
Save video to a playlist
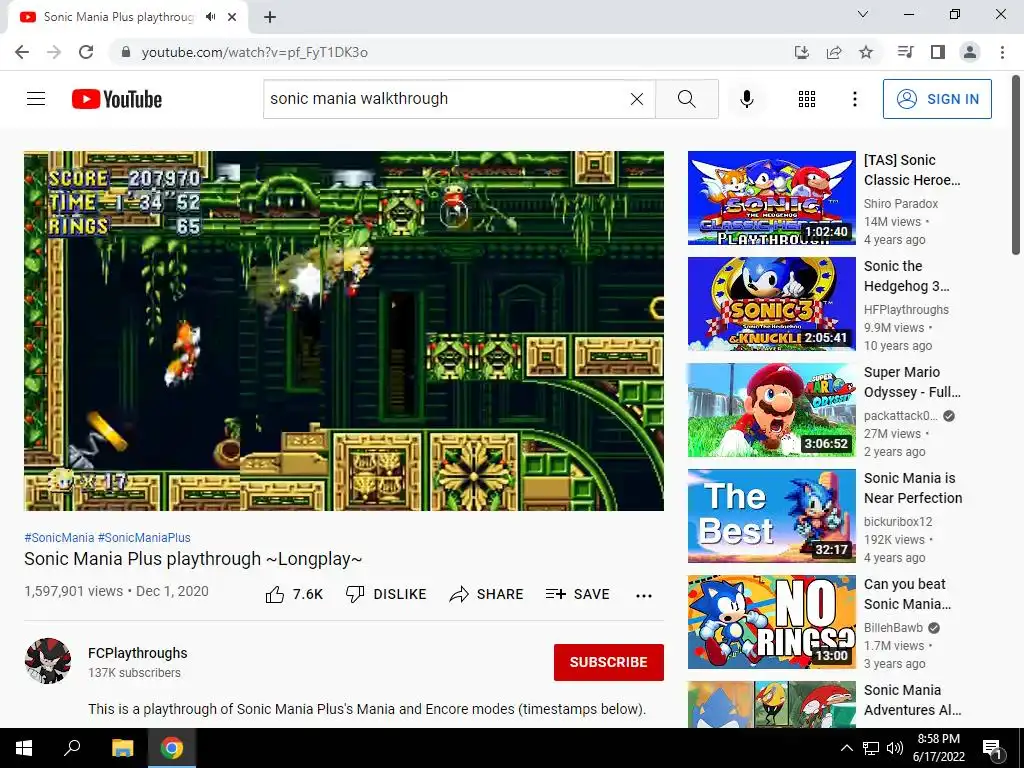click(x=578, y=594)
